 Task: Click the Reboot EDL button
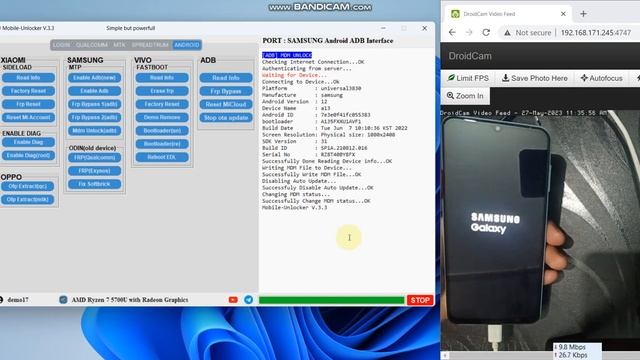(162, 157)
